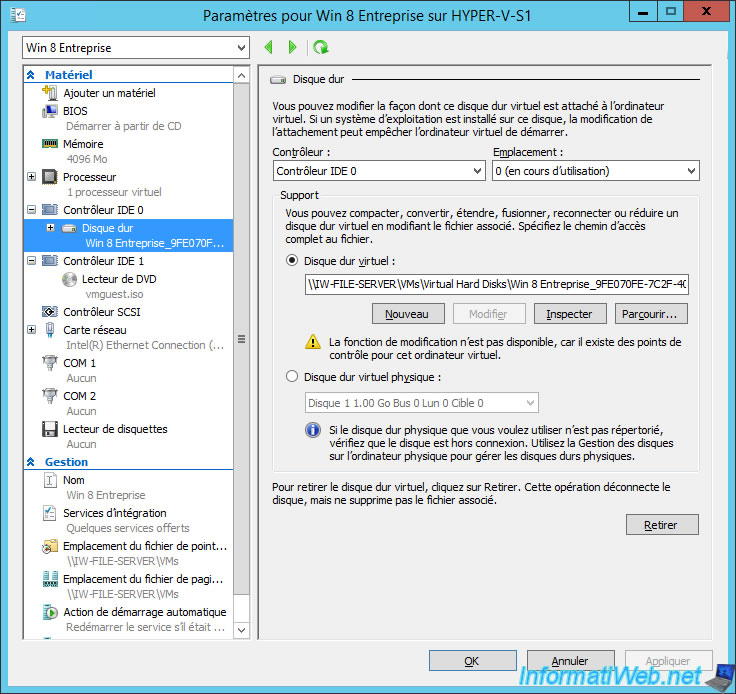Click the Nom icon under Gestion
Viewport: 736px width, 694px height.
[x=50, y=480]
